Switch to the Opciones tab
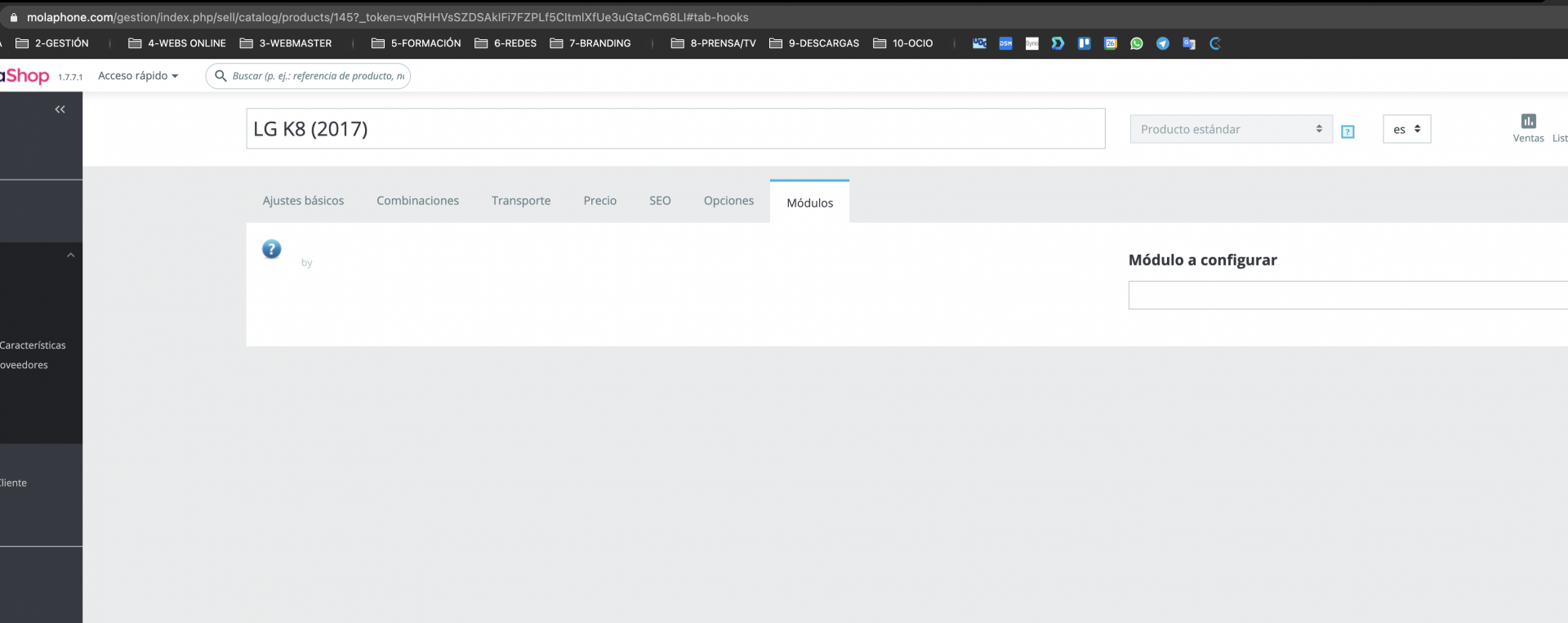Image resolution: width=1568 pixels, height=623 pixels. tap(728, 201)
